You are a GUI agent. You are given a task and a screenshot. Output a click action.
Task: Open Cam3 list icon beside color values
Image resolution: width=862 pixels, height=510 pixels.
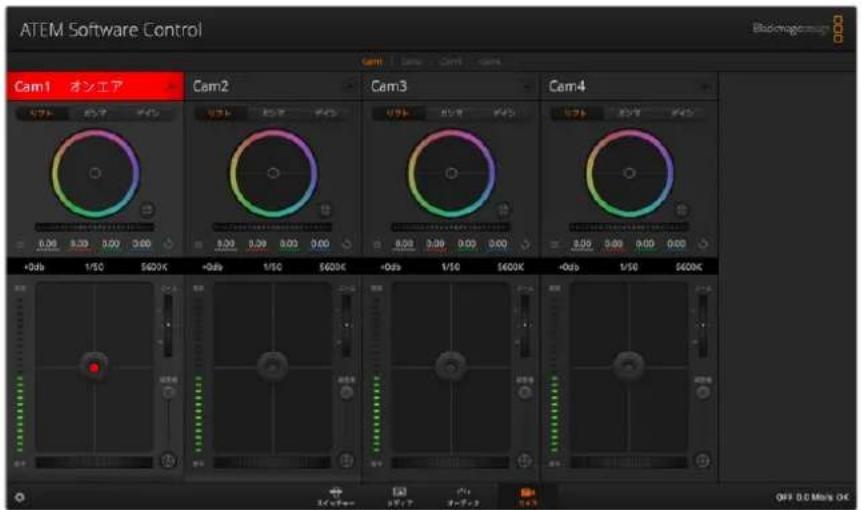tap(377, 244)
